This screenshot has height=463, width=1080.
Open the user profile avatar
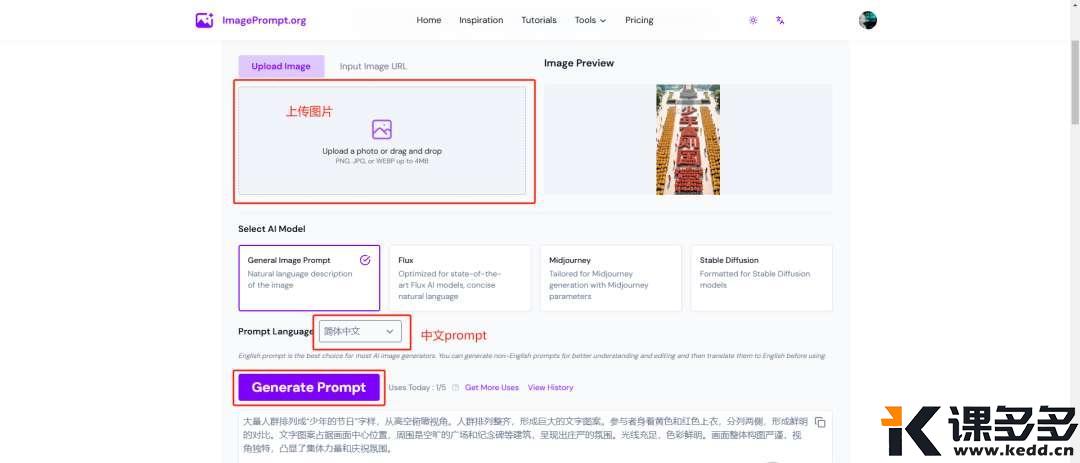[867, 20]
